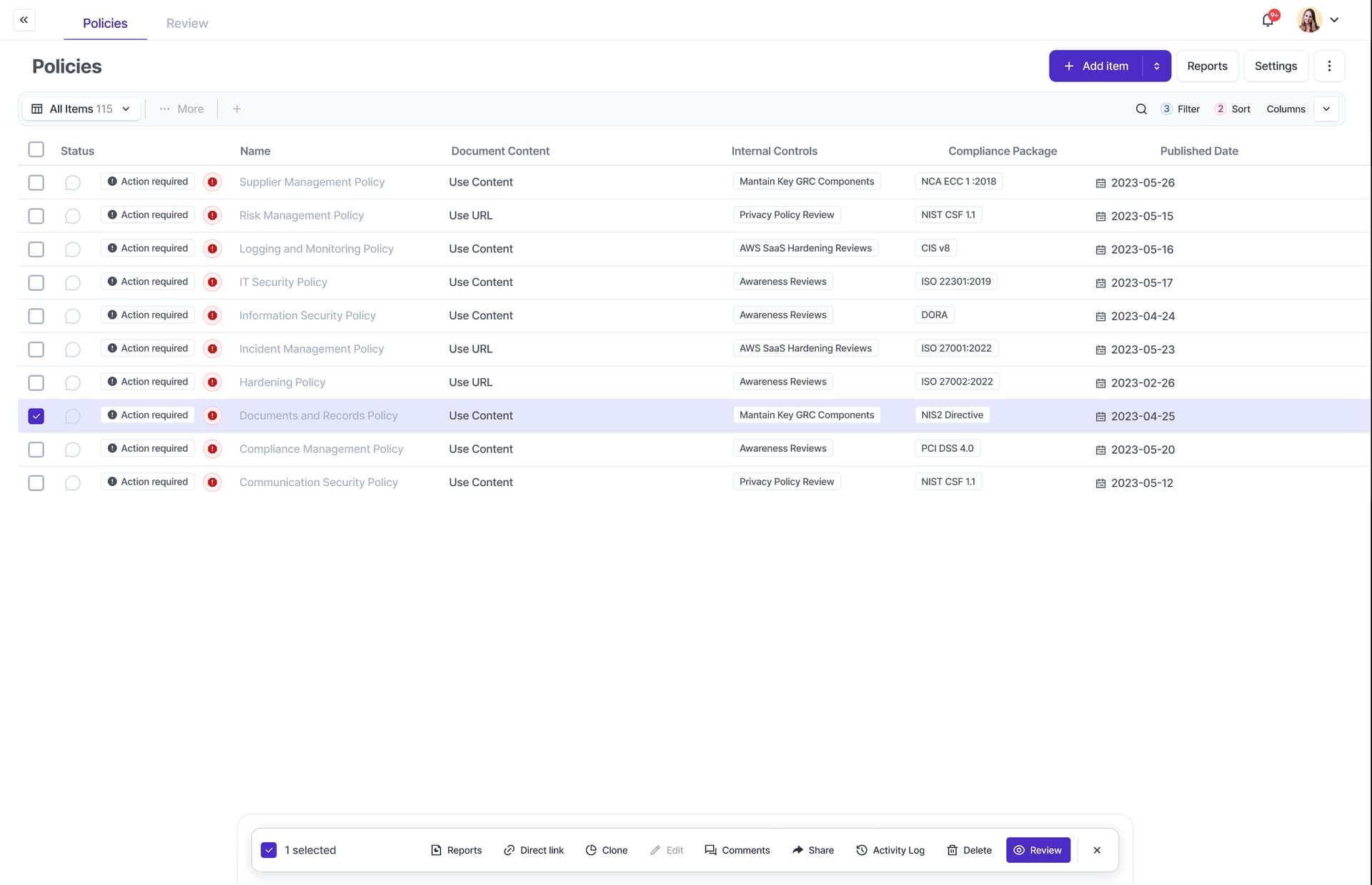This screenshot has width=1372, height=885.
Task: Click the three-dot vertical menu button
Action: 1329,66
